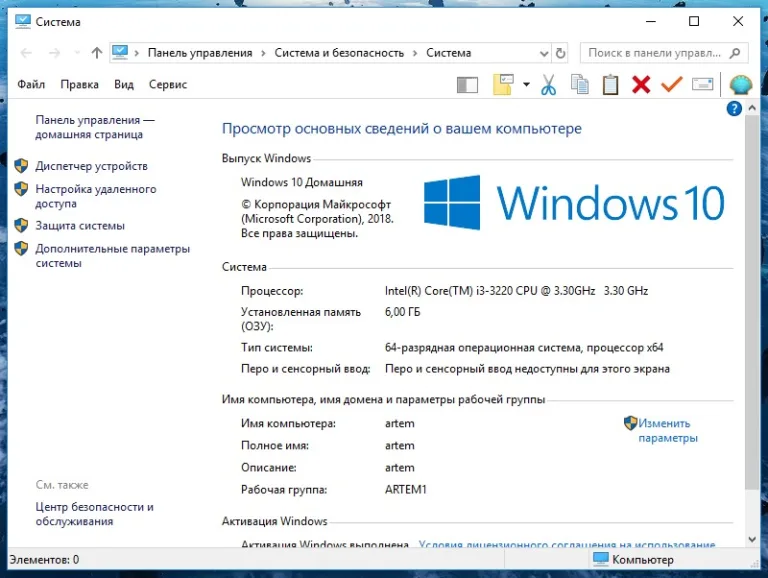Click Панель управления in breadcrumb
Screen dimensions: 768x578
(x=200, y=53)
